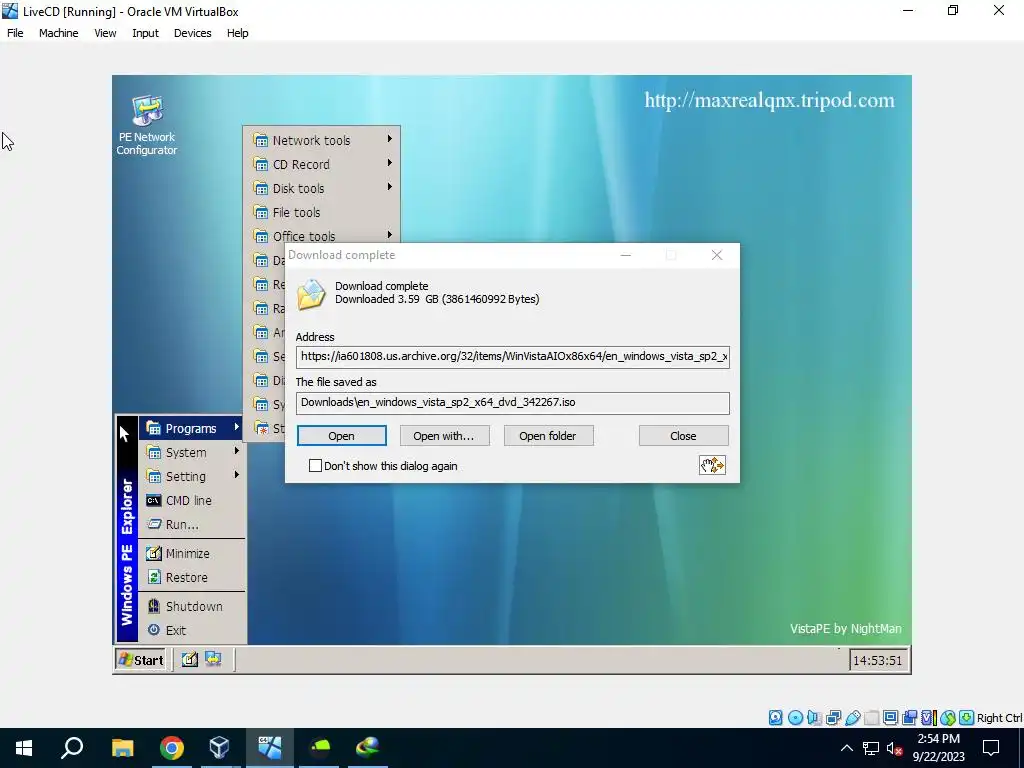Click the file saved as path field
This screenshot has height=768, width=1024.
513,403
